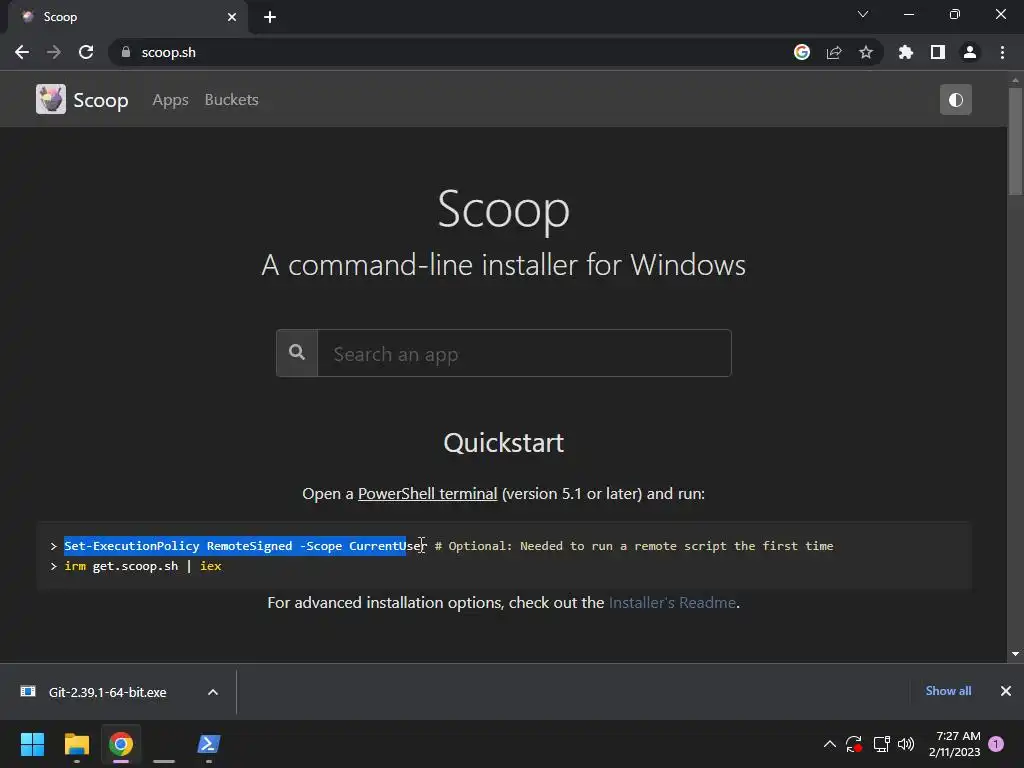The width and height of the screenshot is (1024, 768).
Task: Click the padlock site info icon
Action: point(126,52)
